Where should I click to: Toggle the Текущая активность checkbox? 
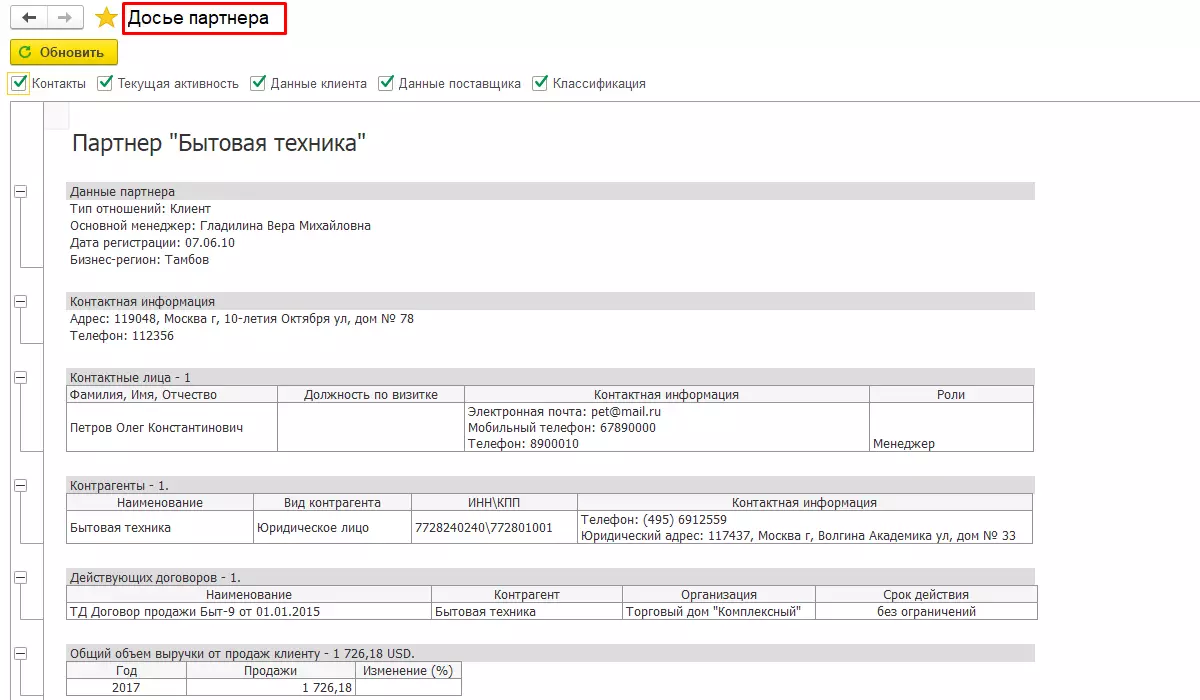click(x=105, y=83)
